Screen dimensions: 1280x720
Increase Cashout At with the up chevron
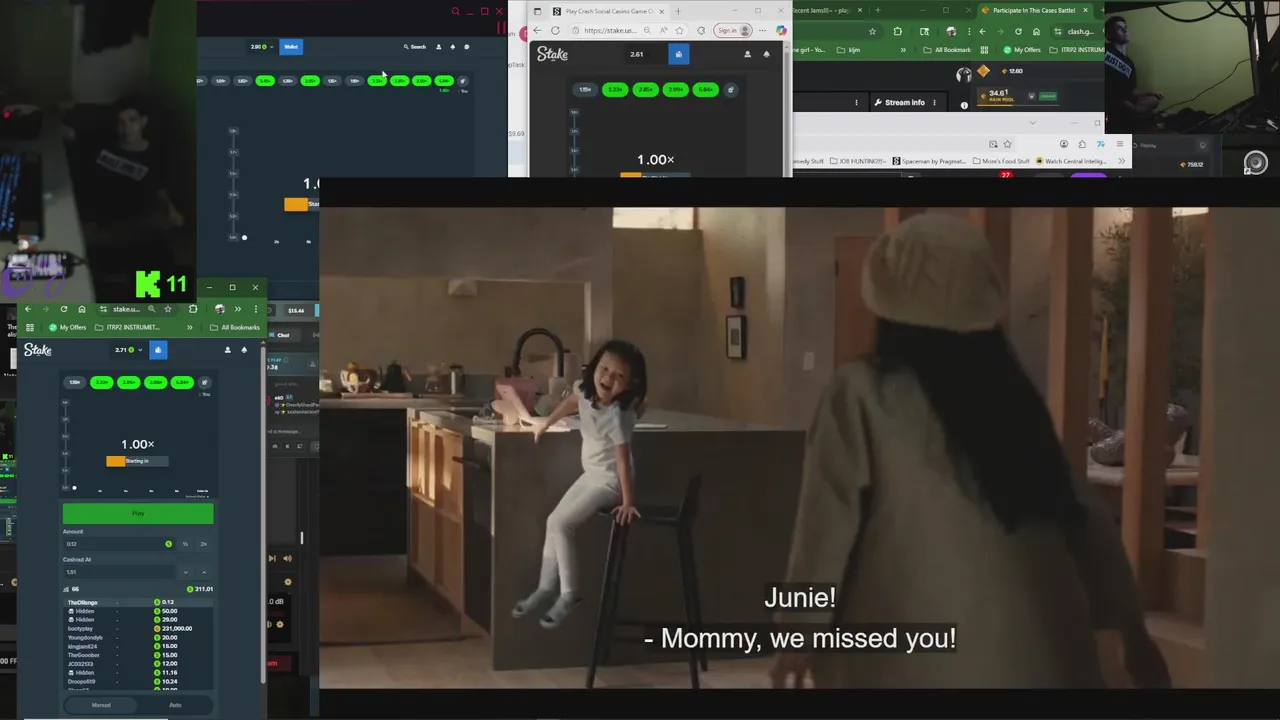tap(203, 572)
